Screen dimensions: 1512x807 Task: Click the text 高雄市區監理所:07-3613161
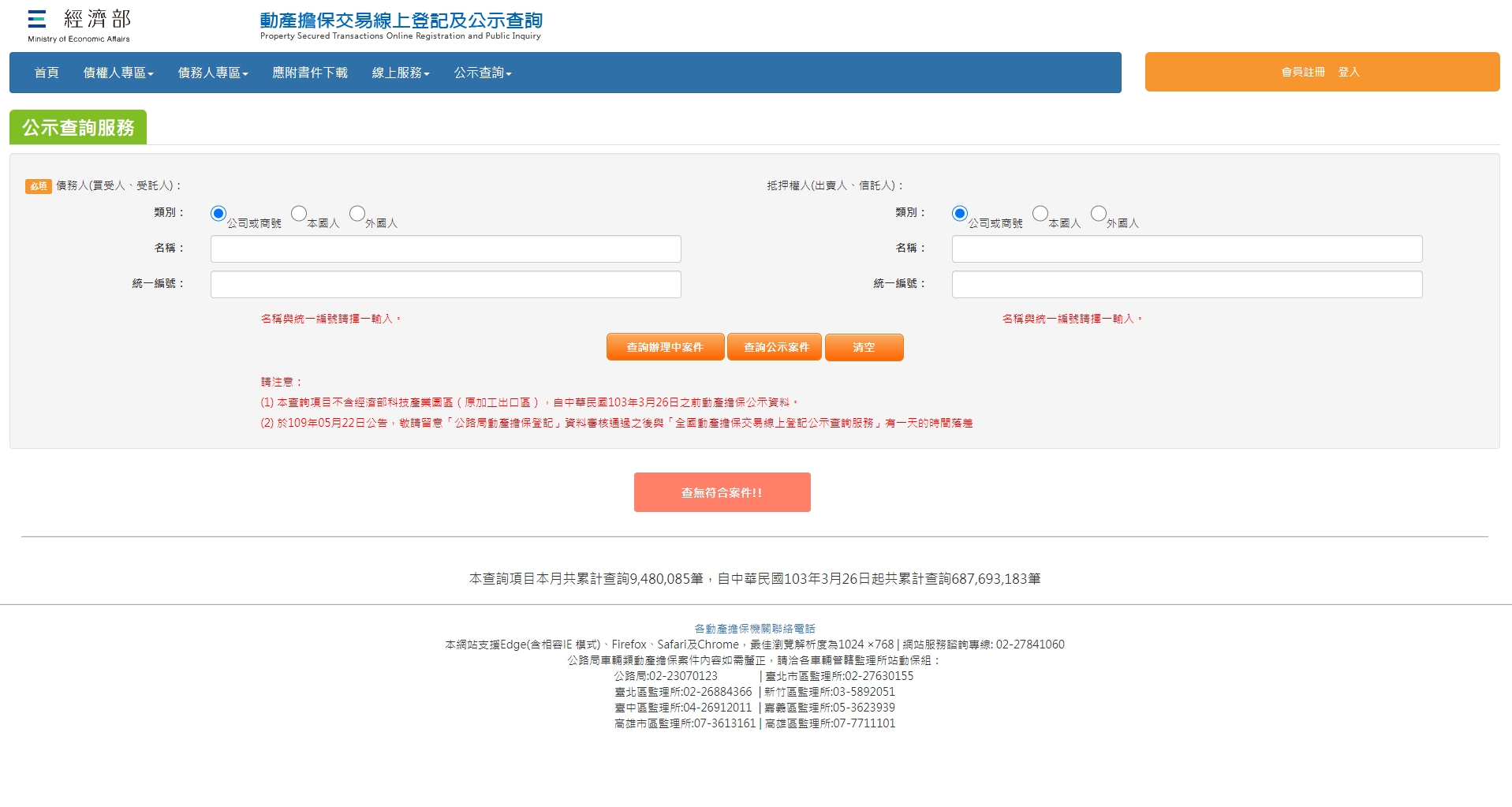click(685, 723)
